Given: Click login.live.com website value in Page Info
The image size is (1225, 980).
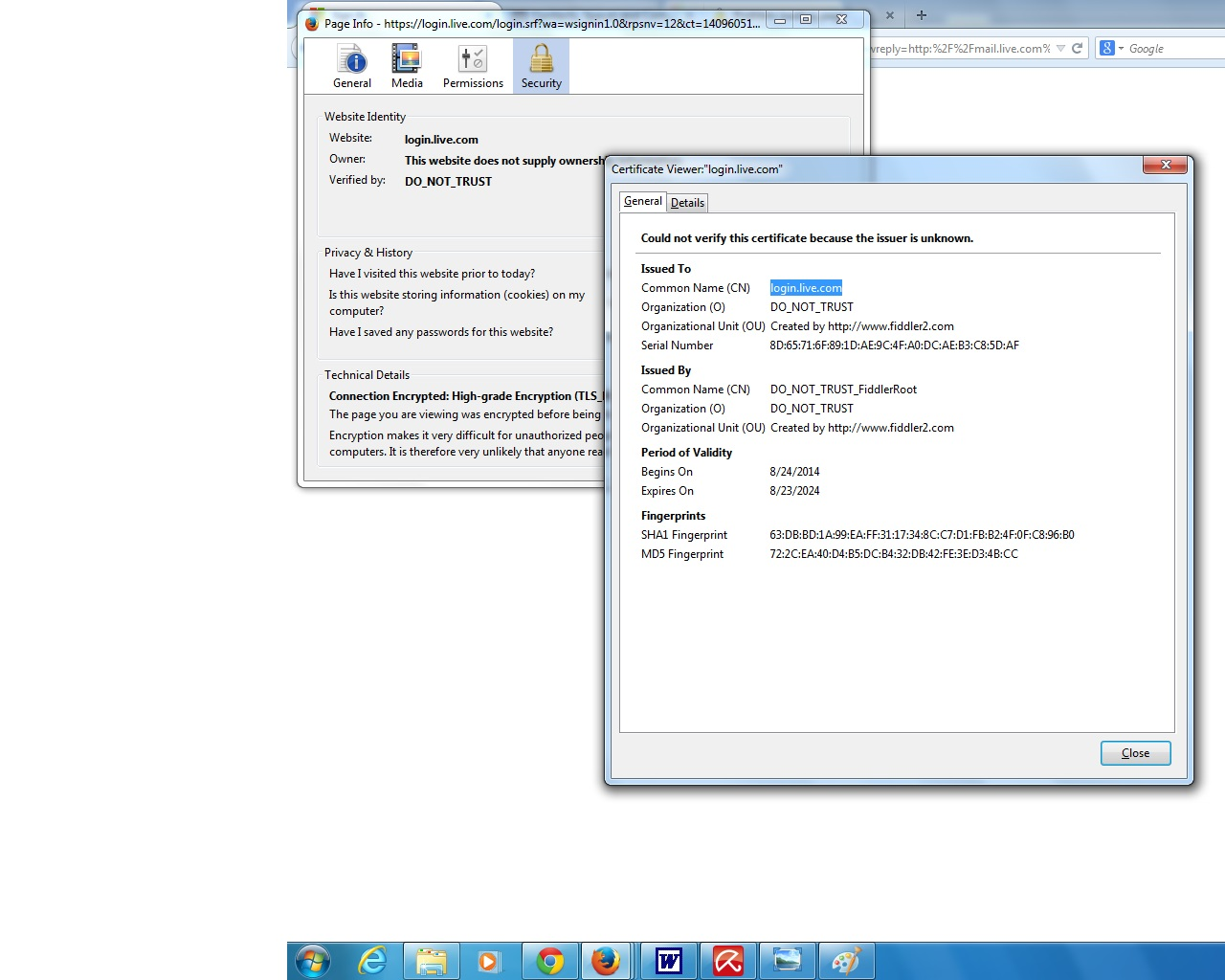Looking at the screenshot, I should (441, 140).
